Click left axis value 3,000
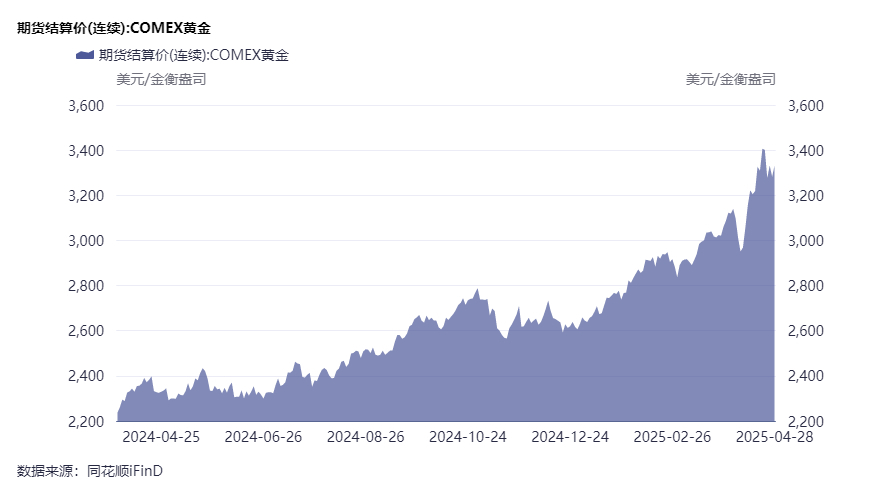 [x=86, y=241]
